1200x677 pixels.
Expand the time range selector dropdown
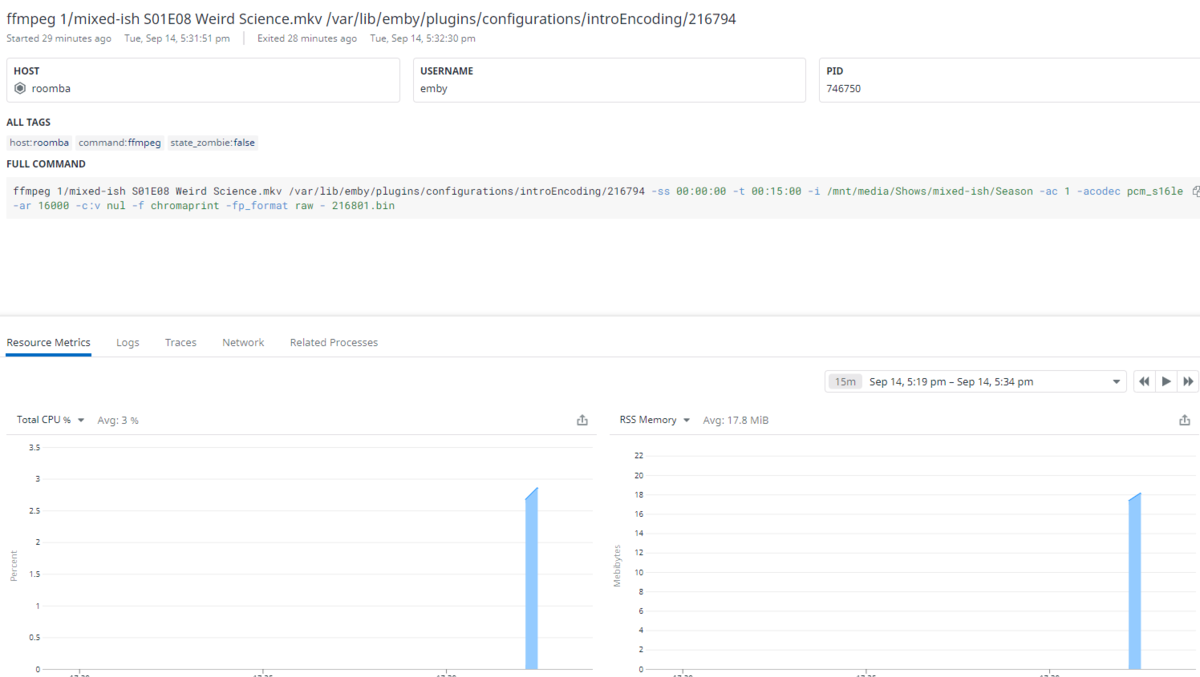point(1117,382)
